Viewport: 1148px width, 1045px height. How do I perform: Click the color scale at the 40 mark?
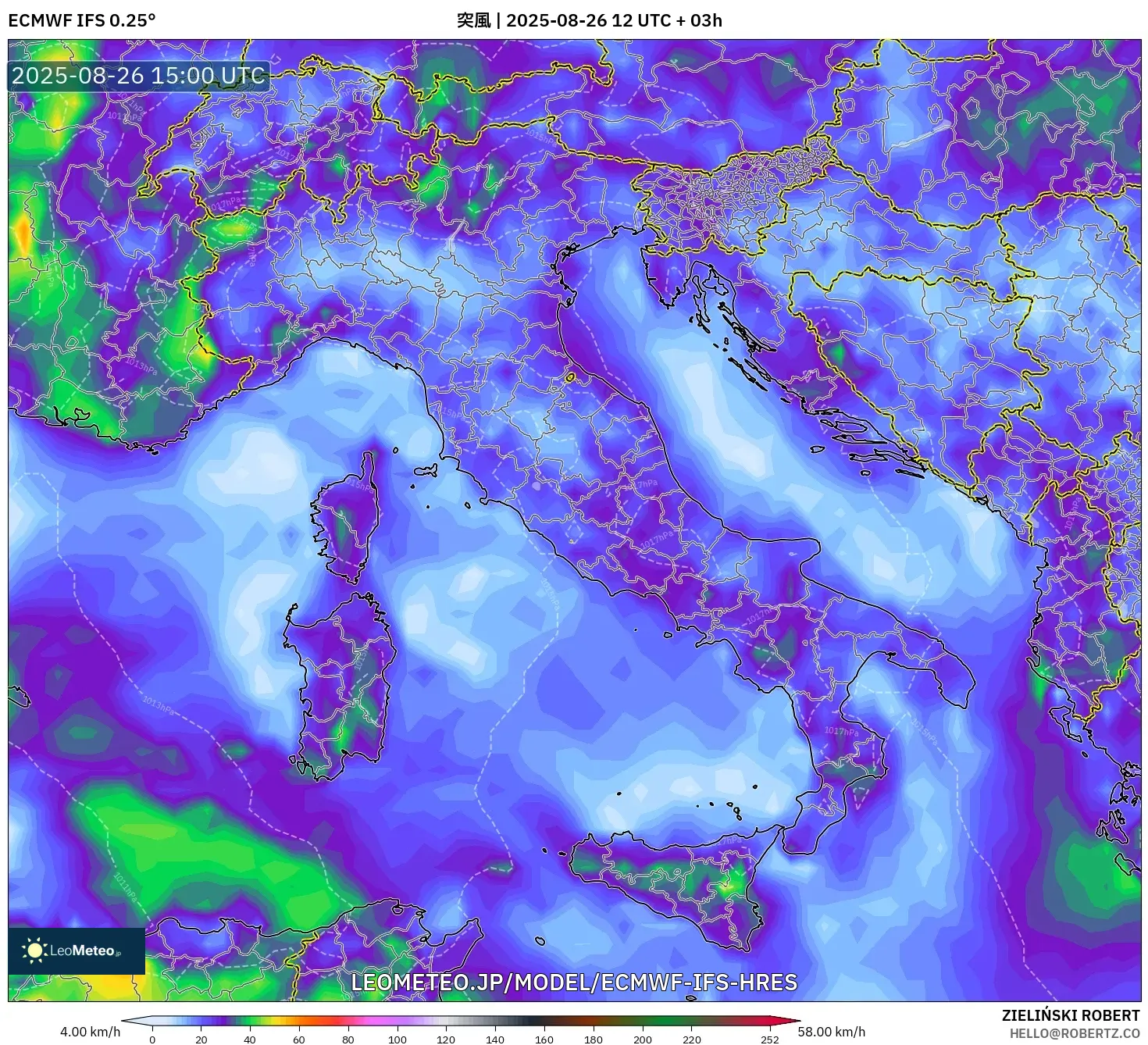(250, 1021)
